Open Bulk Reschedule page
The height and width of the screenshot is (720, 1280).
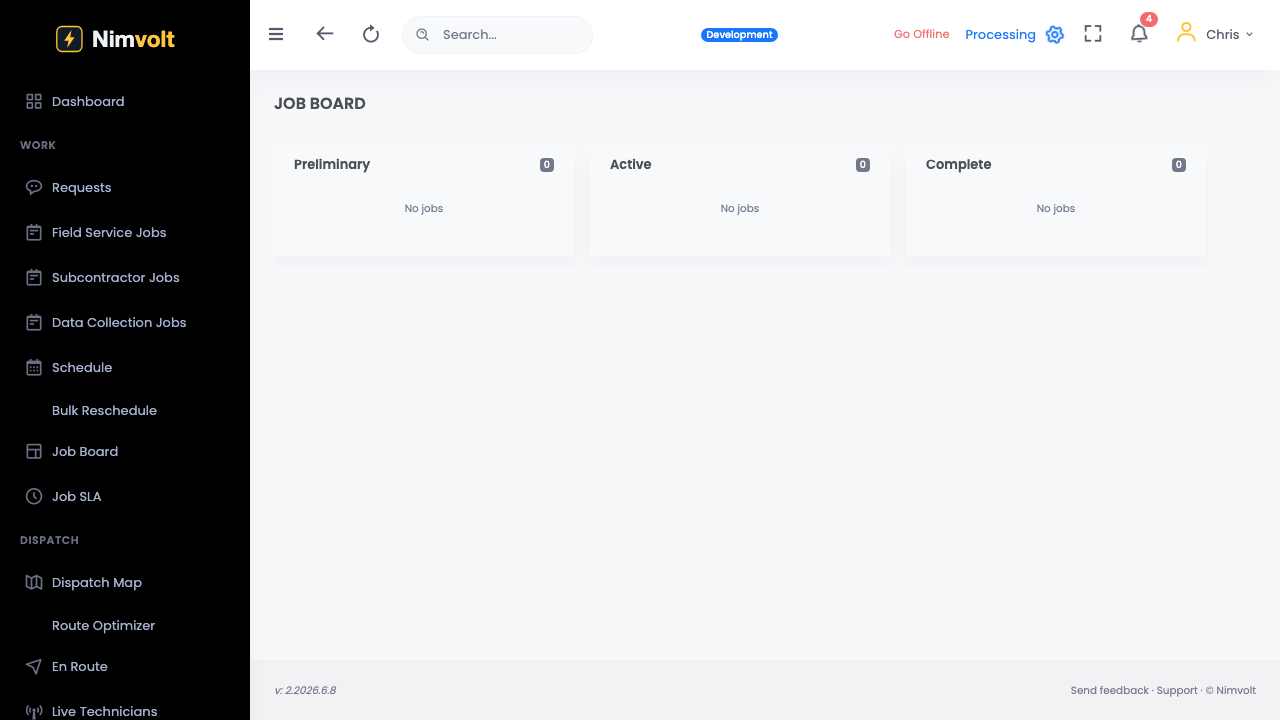(104, 410)
